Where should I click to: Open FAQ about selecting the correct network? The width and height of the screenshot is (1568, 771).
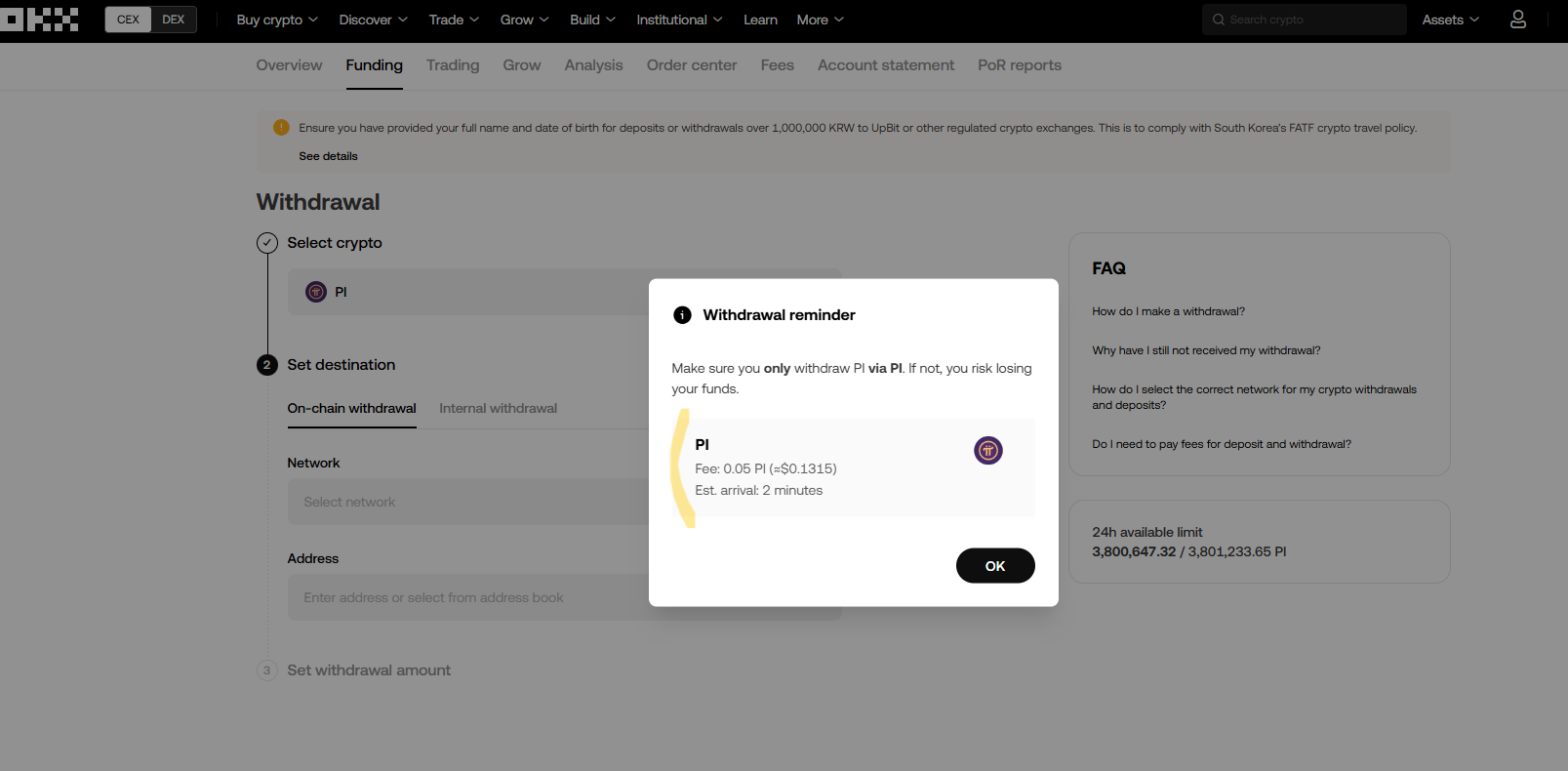coord(1254,397)
